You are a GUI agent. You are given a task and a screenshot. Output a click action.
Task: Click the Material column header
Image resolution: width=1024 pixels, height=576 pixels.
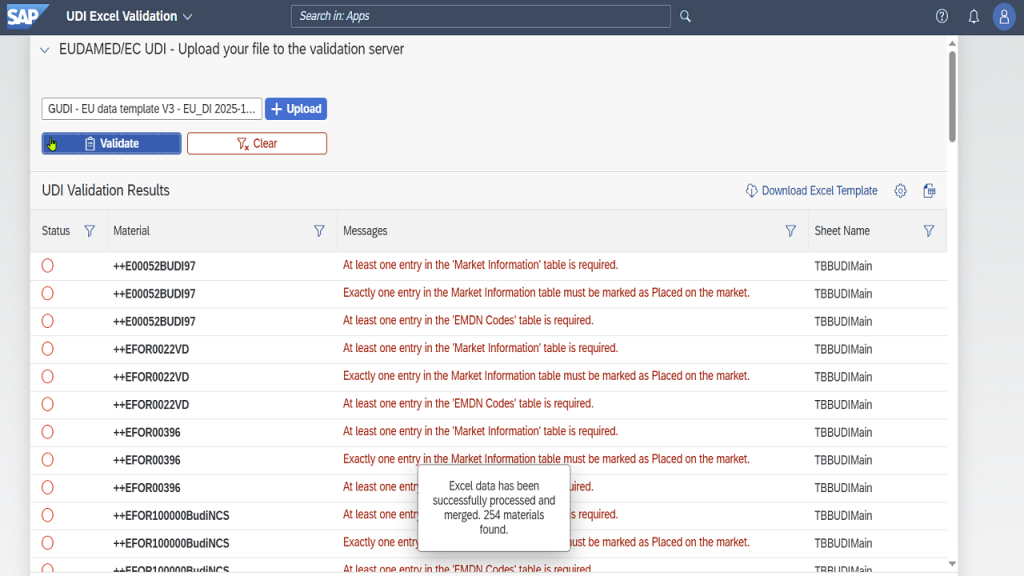pos(131,231)
